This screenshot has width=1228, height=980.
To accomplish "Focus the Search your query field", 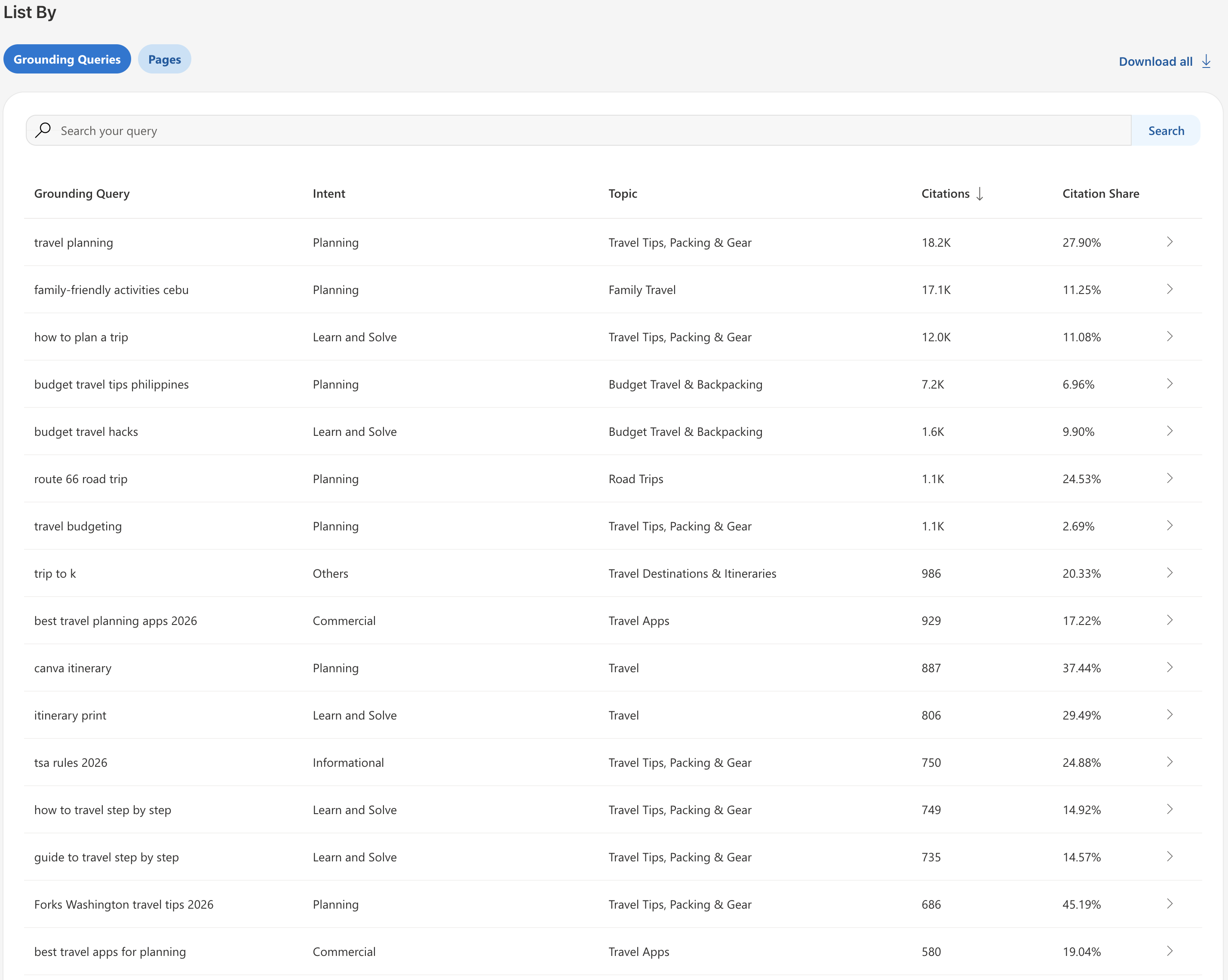I will tap(579, 130).
